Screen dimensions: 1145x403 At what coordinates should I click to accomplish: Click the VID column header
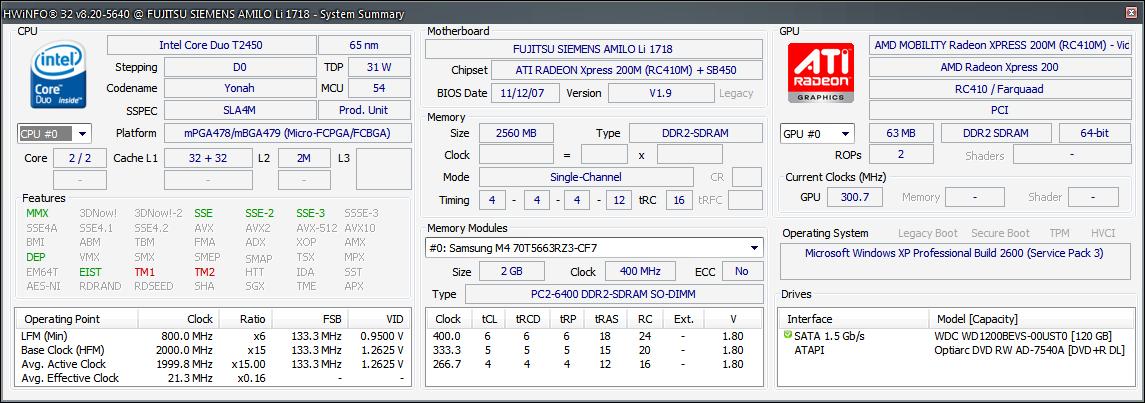tap(378, 319)
